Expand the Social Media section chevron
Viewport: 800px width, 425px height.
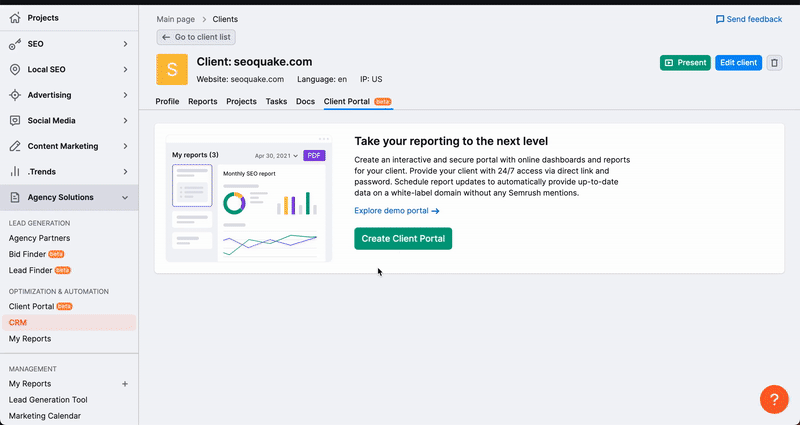click(x=125, y=120)
